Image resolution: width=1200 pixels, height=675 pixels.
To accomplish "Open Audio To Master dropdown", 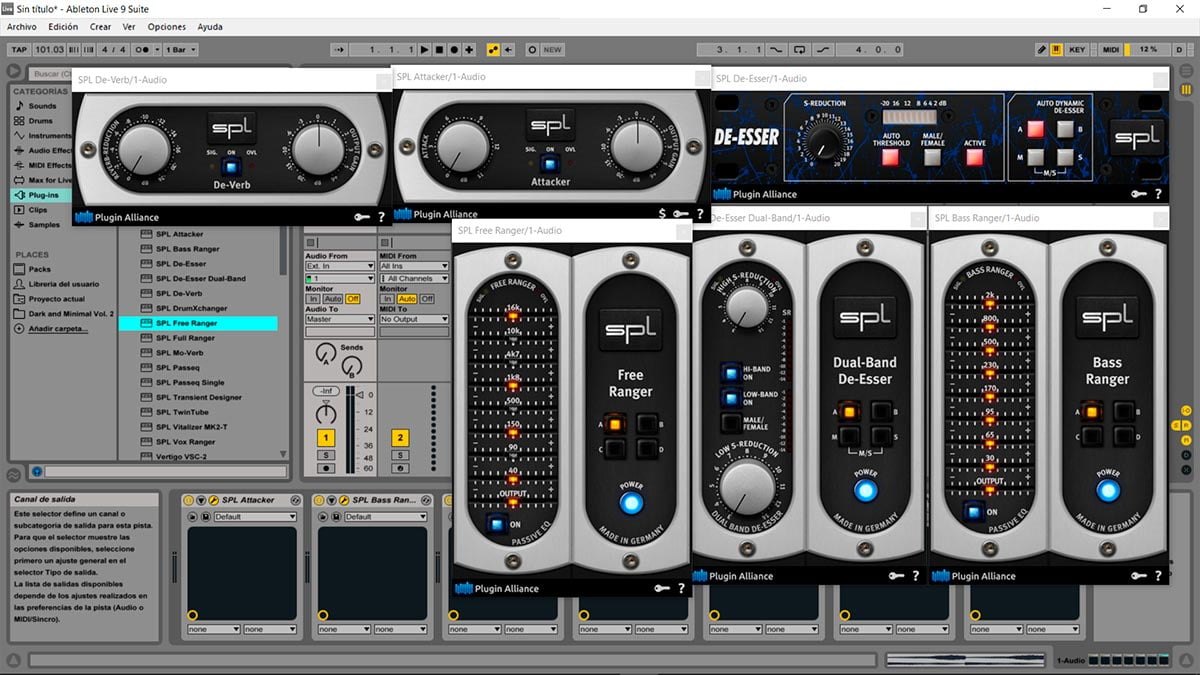I will click(x=338, y=319).
